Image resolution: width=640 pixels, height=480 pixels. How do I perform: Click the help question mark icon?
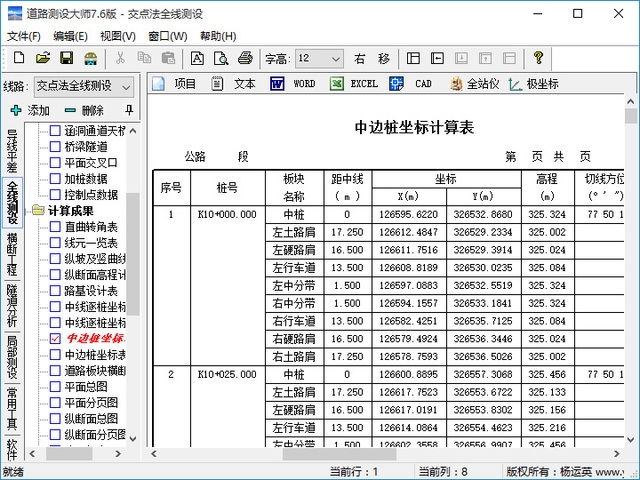click(538, 59)
